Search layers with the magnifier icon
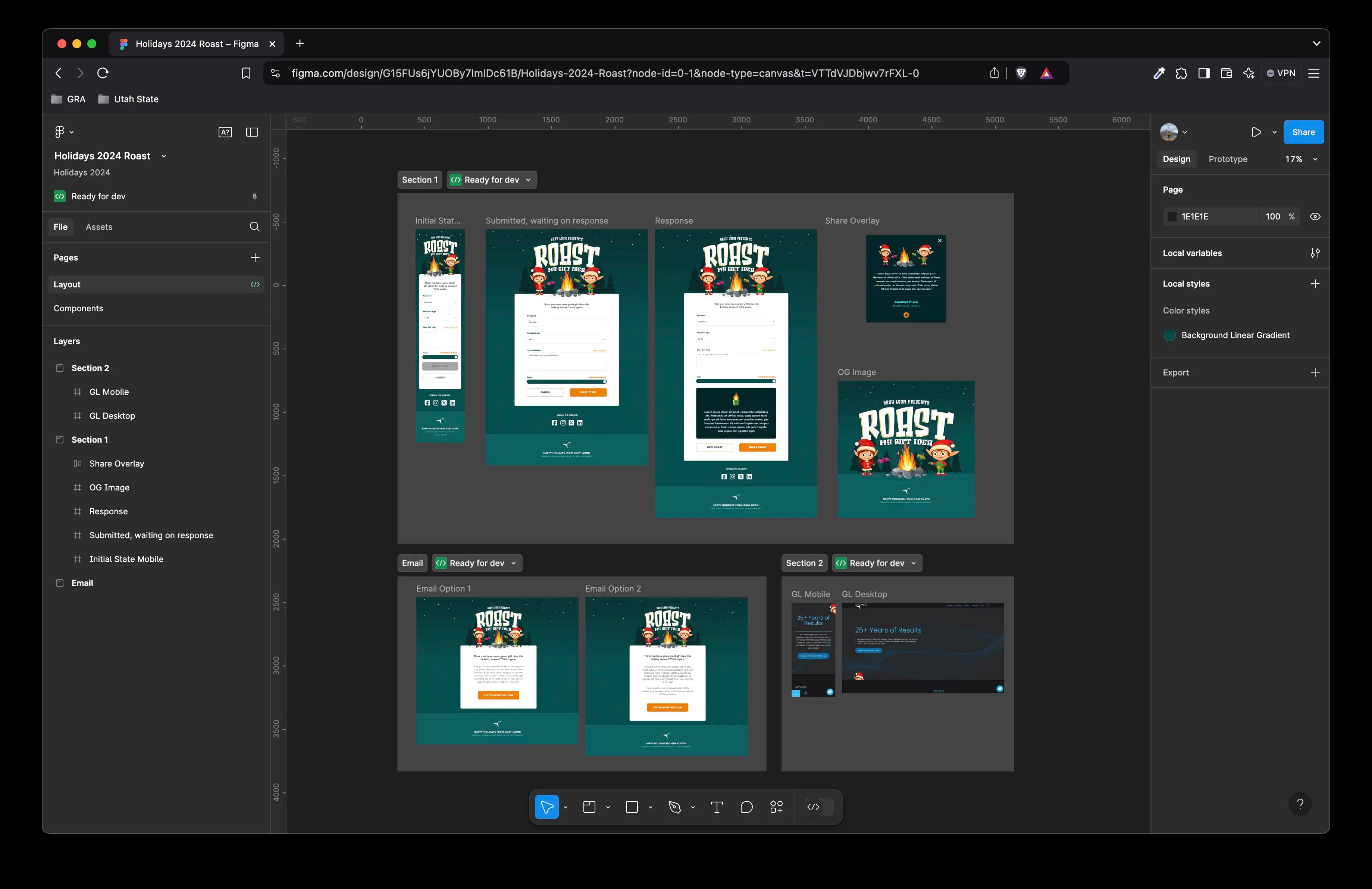 click(x=254, y=227)
